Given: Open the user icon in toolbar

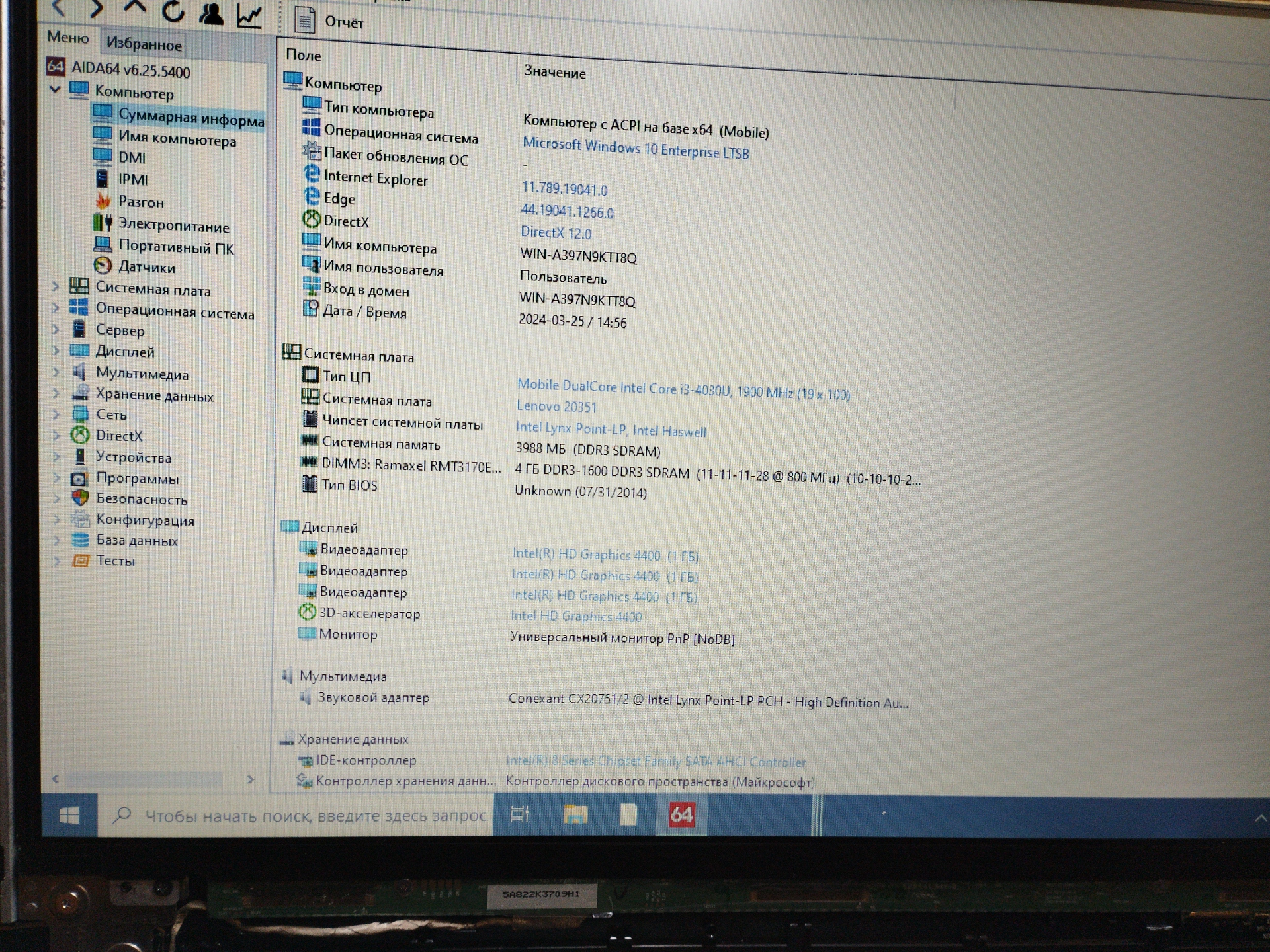Looking at the screenshot, I should pos(211,14).
